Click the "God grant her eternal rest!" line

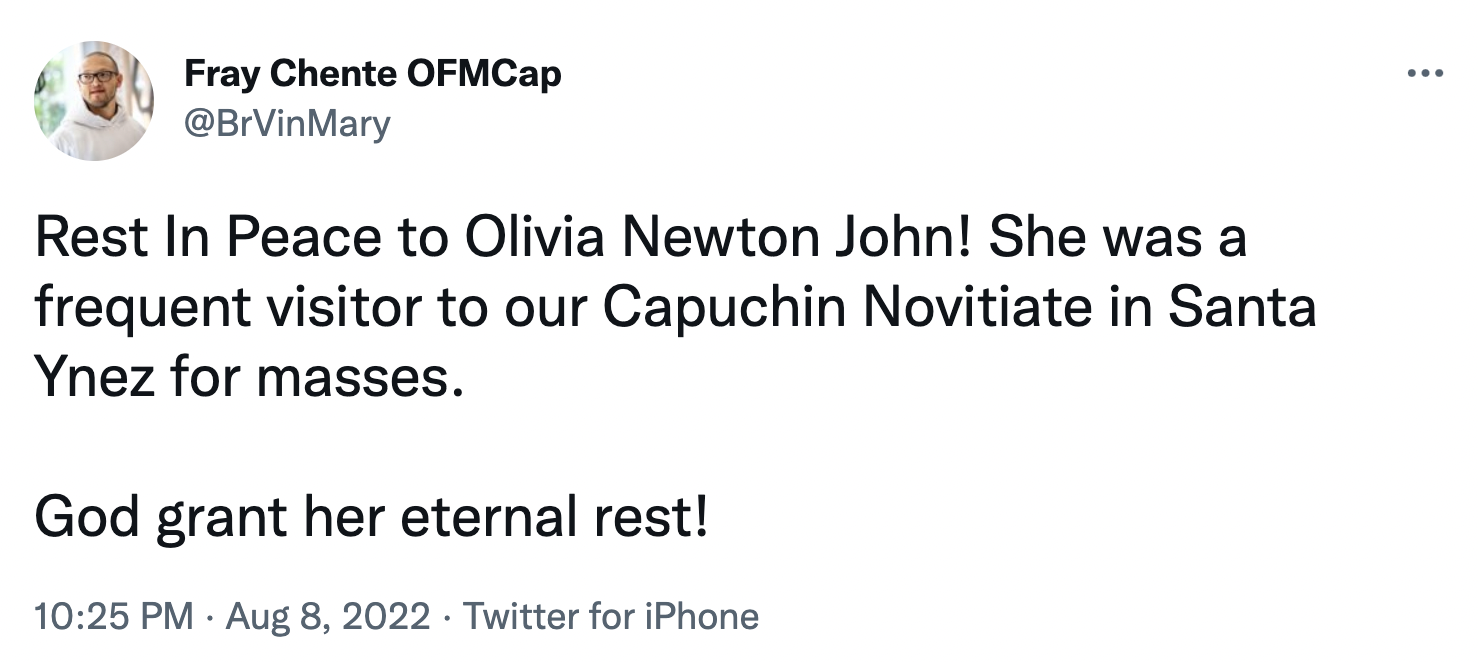pyautogui.click(x=372, y=520)
